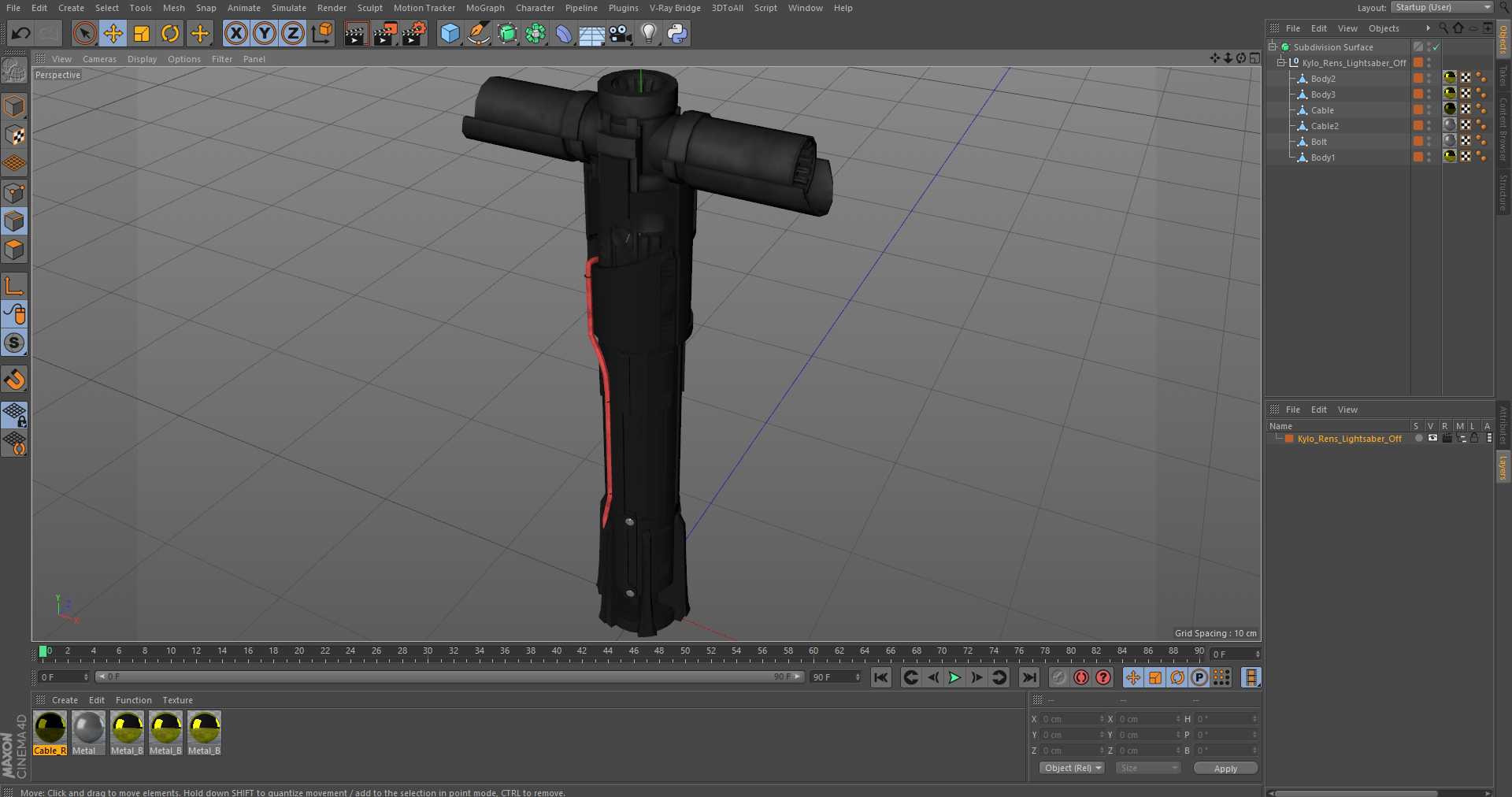
Task: Add a Cube primitive object
Action: pos(450,33)
